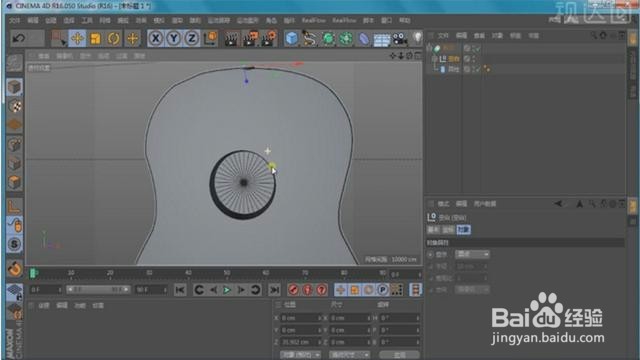The image size is (640, 360).
Task: Toggle Autokeying red button
Action: point(307,290)
